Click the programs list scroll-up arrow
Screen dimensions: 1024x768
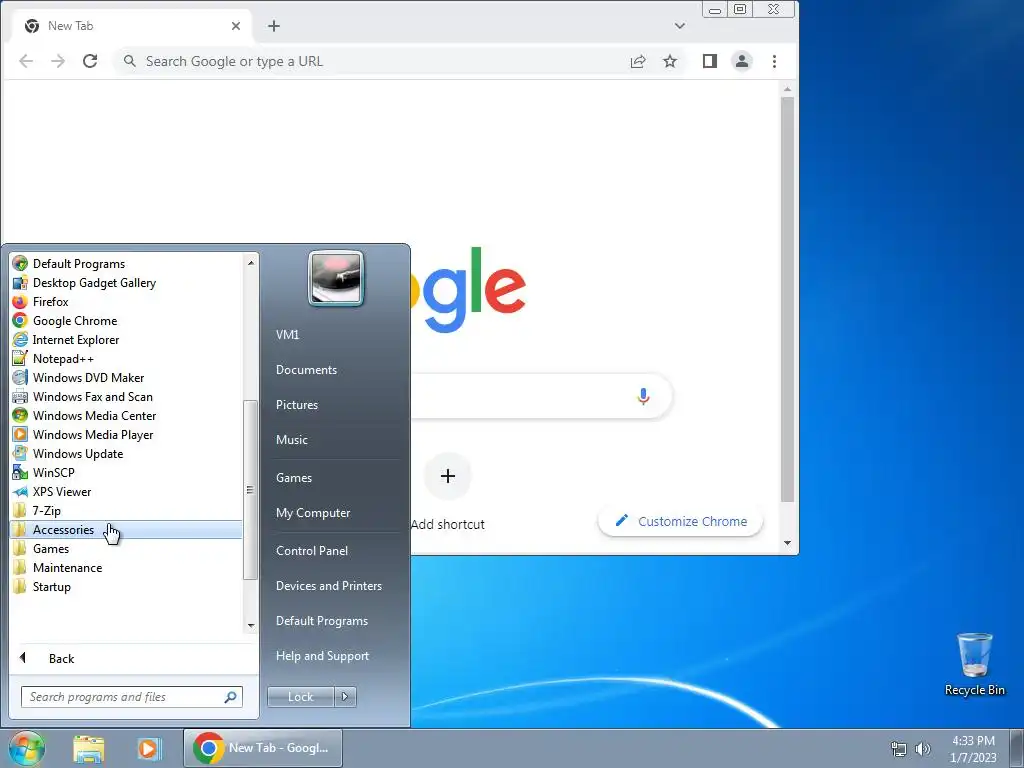251,263
